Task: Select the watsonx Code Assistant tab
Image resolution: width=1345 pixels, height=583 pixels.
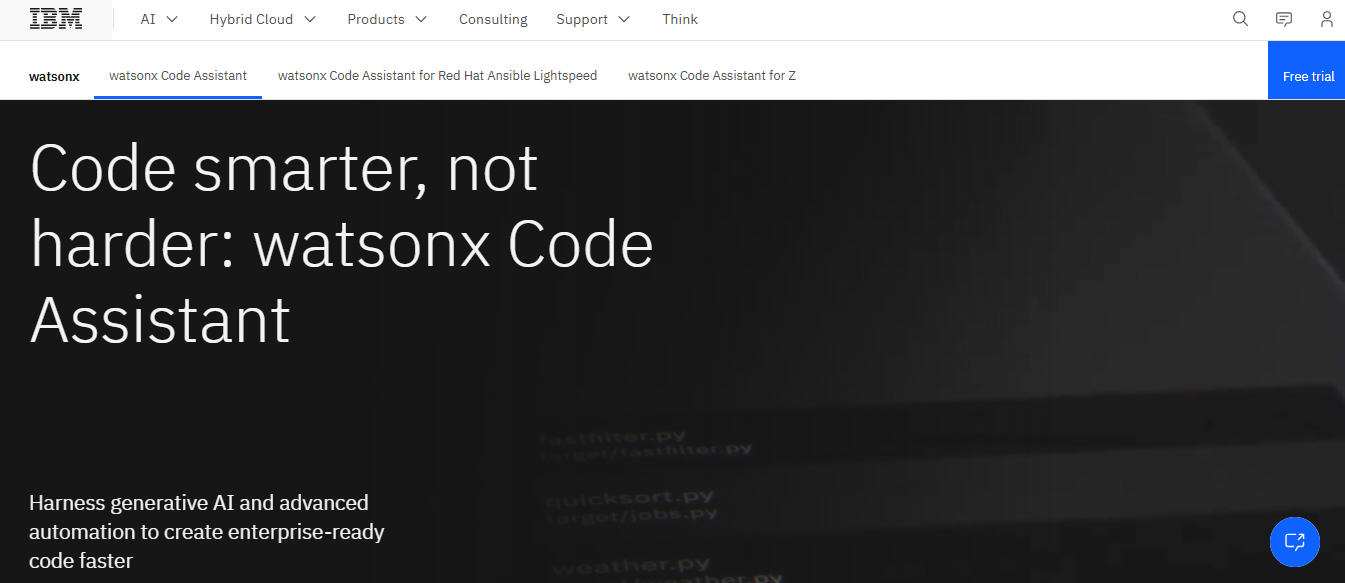Action: 178,76
